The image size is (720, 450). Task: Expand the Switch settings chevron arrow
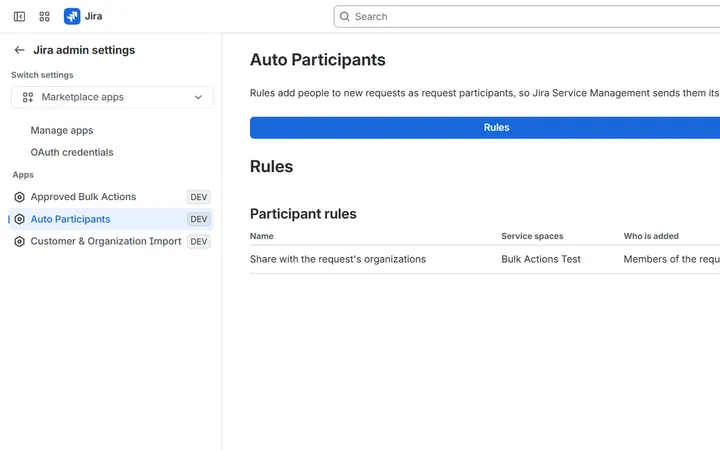click(x=198, y=97)
